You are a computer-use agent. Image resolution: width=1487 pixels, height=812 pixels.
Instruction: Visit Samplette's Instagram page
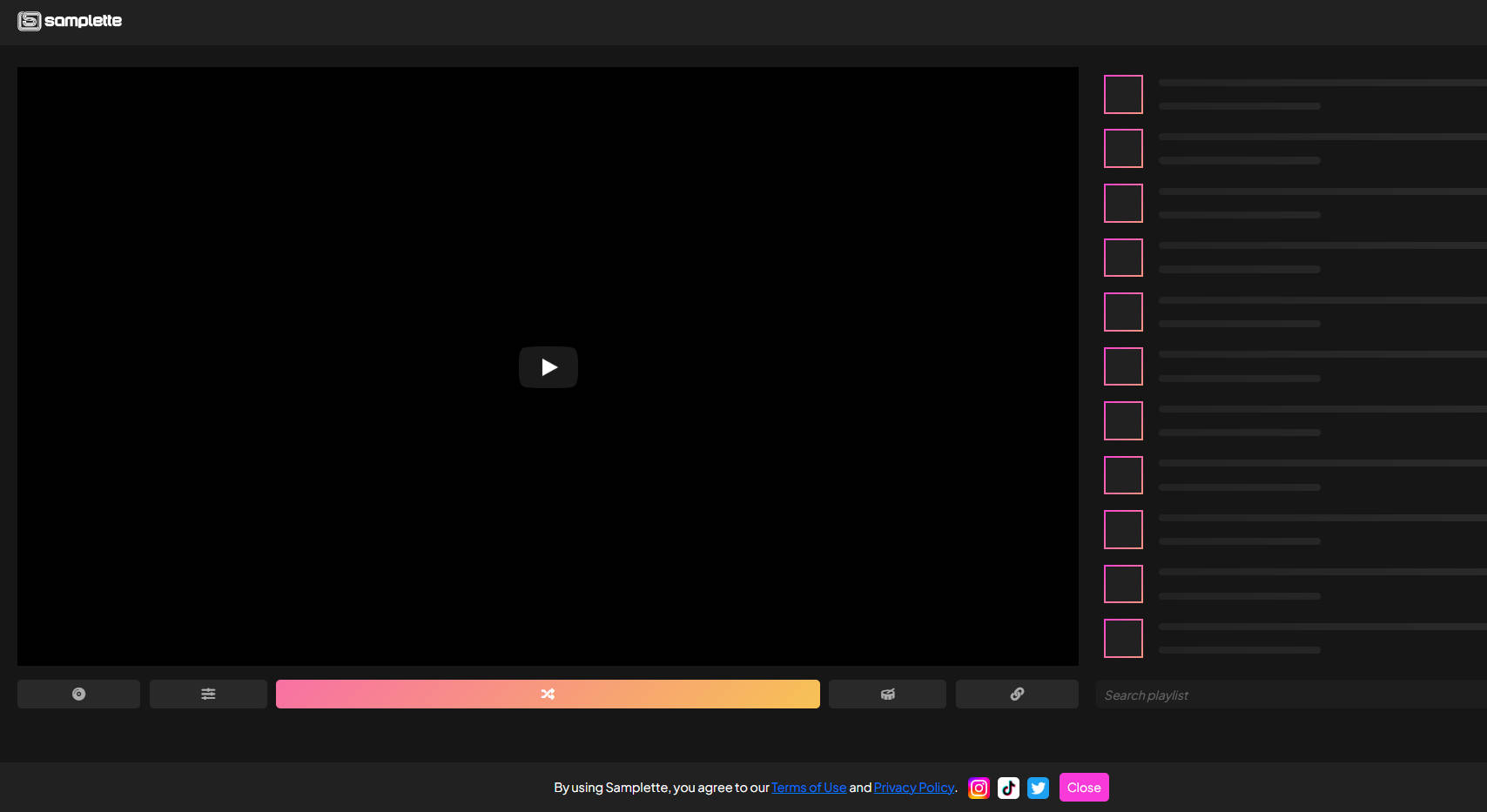(x=979, y=788)
